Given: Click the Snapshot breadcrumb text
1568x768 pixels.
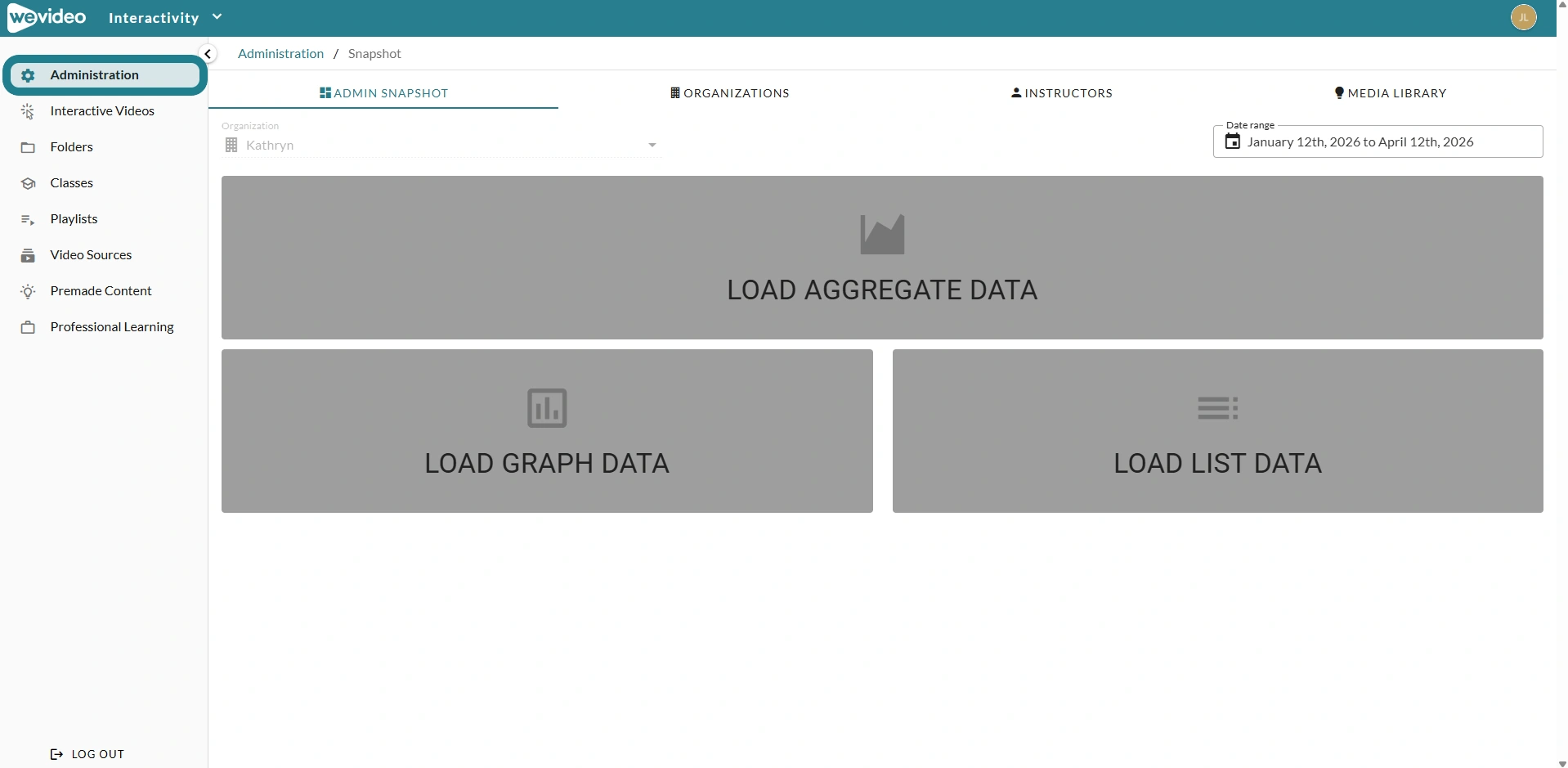Looking at the screenshot, I should point(374,54).
